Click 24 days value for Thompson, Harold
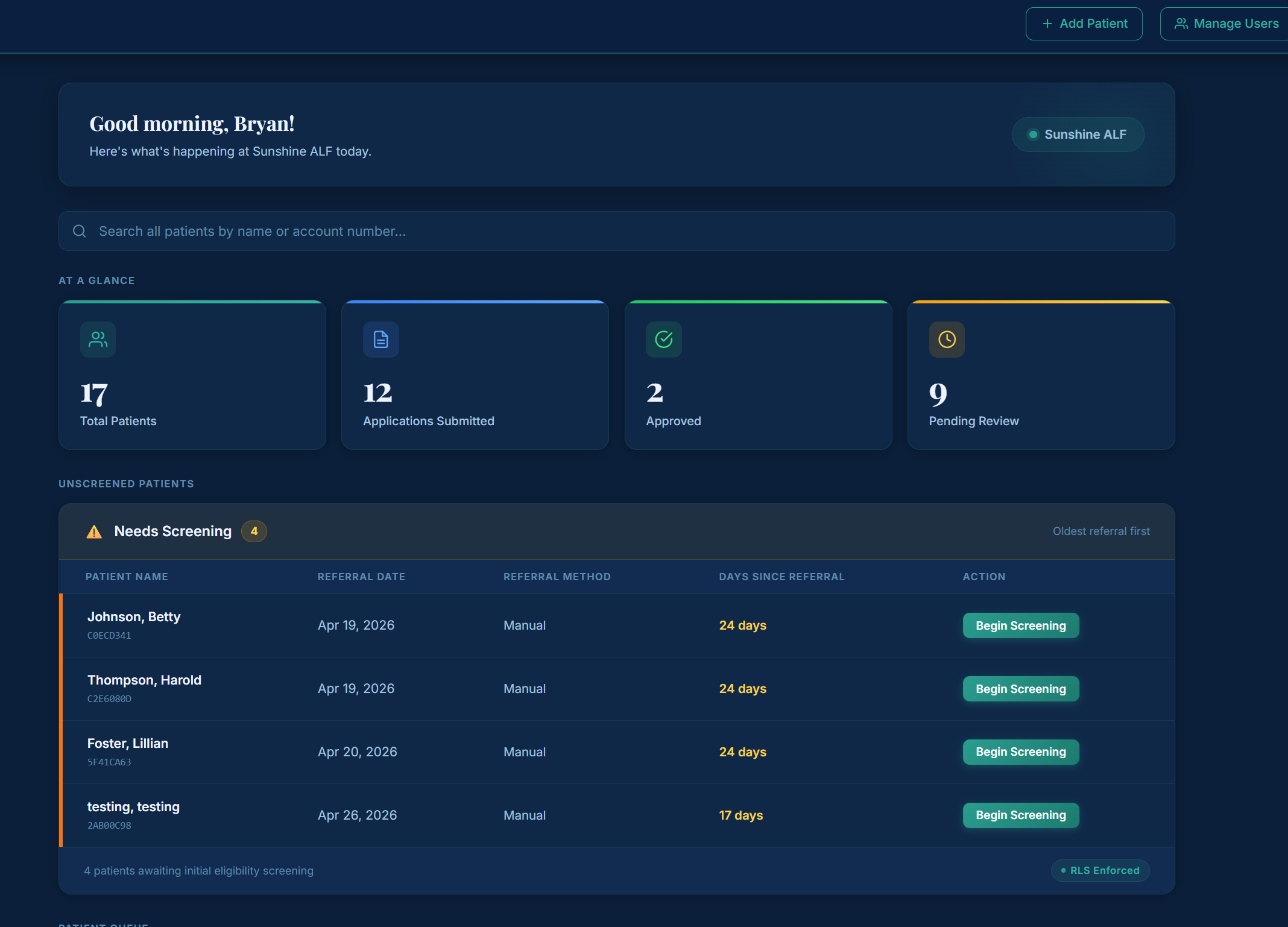 (743, 689)
